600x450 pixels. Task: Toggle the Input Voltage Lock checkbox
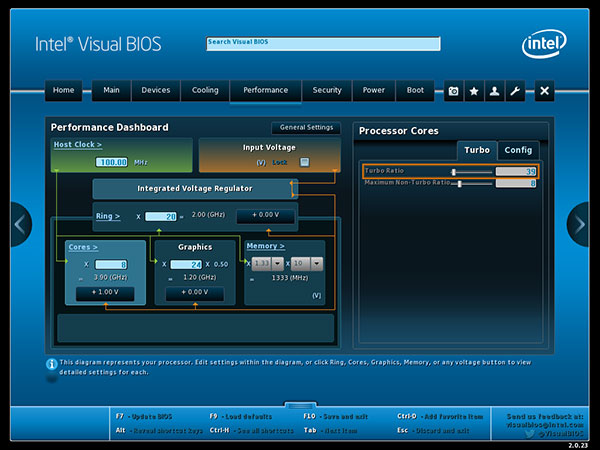pyautogui.click(x=305, y=162)
